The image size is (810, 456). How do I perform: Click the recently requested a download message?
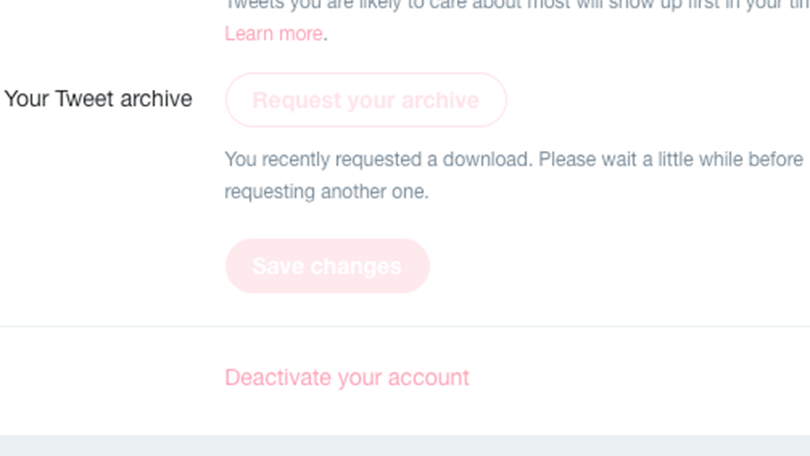514,175
